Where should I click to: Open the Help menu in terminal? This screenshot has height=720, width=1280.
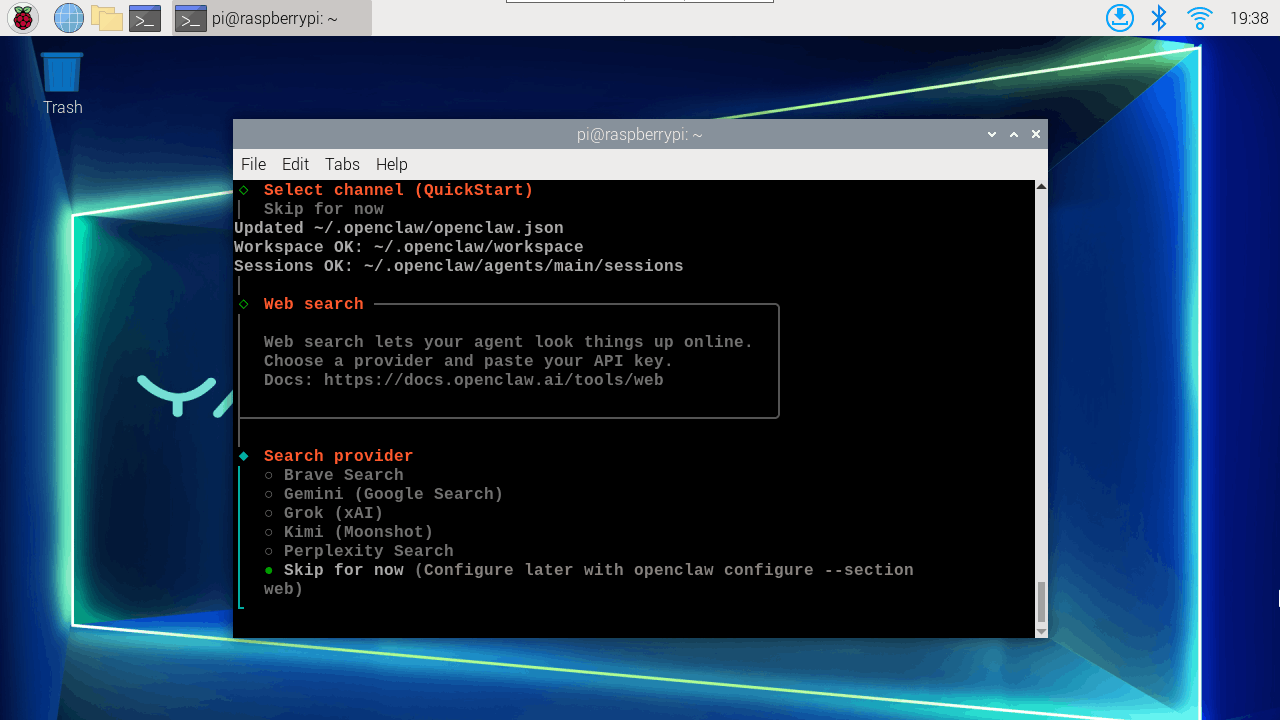[x=392, y=164]
